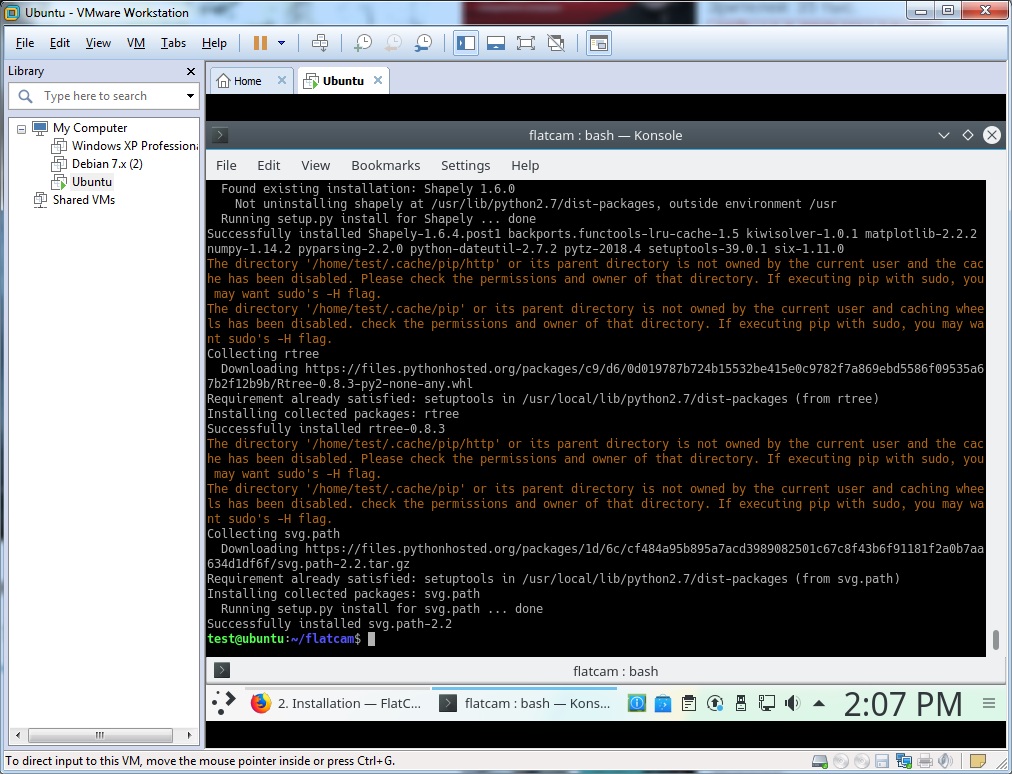Click VMware sound card status icon

click(x=946, y=761)
